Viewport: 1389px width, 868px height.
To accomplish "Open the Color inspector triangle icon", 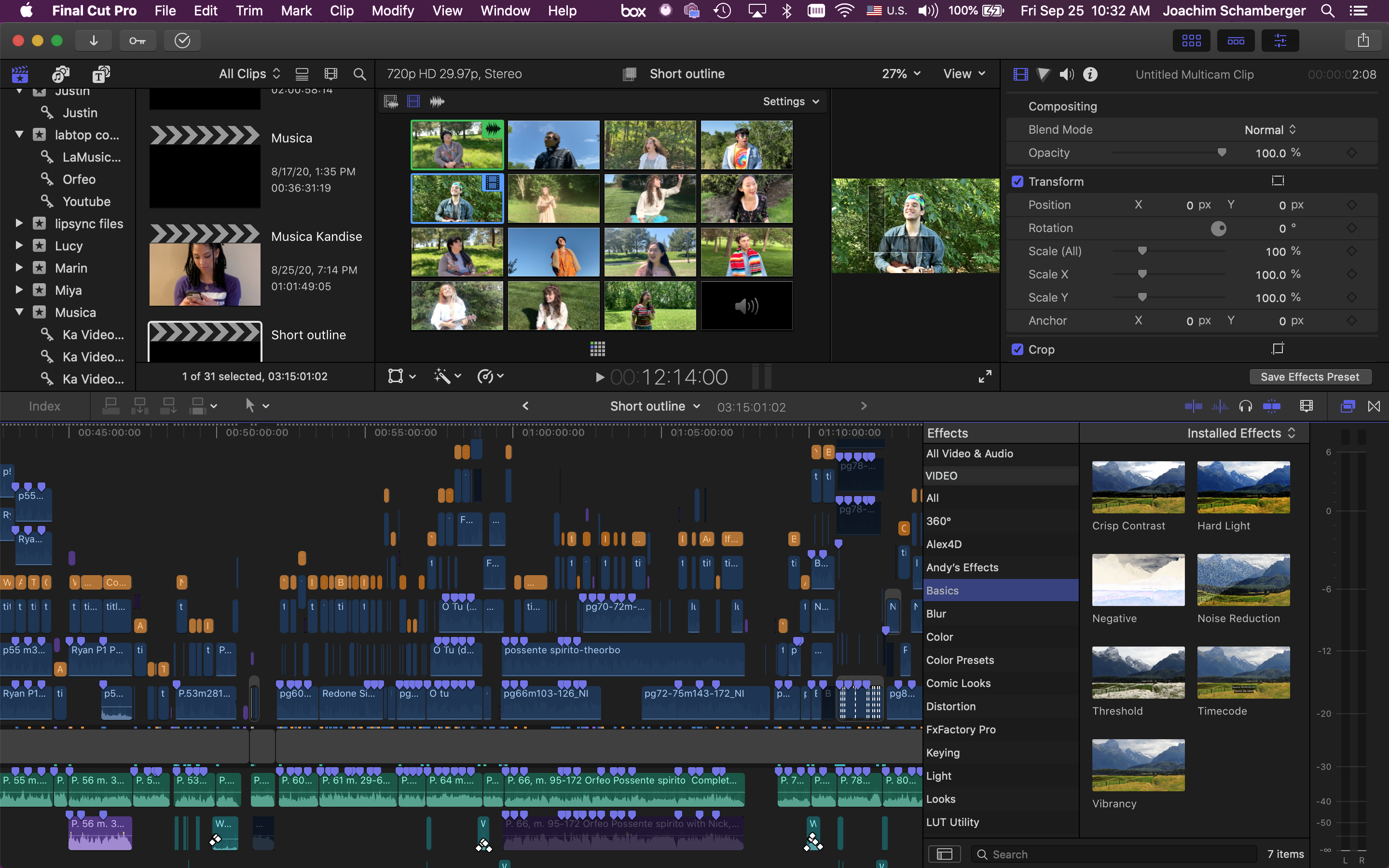I will point(1044,75).
